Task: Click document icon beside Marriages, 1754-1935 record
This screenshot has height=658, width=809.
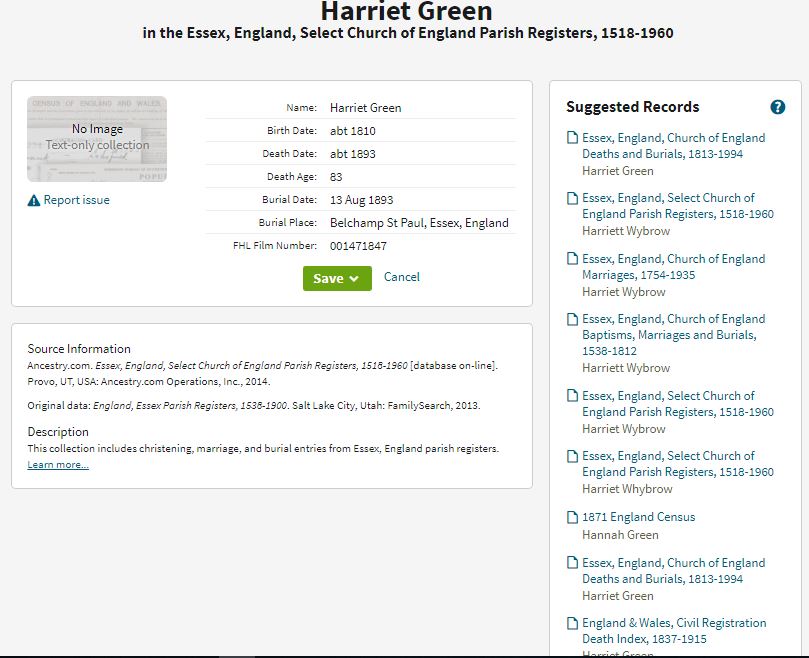Action: click(x=572, y=259)
